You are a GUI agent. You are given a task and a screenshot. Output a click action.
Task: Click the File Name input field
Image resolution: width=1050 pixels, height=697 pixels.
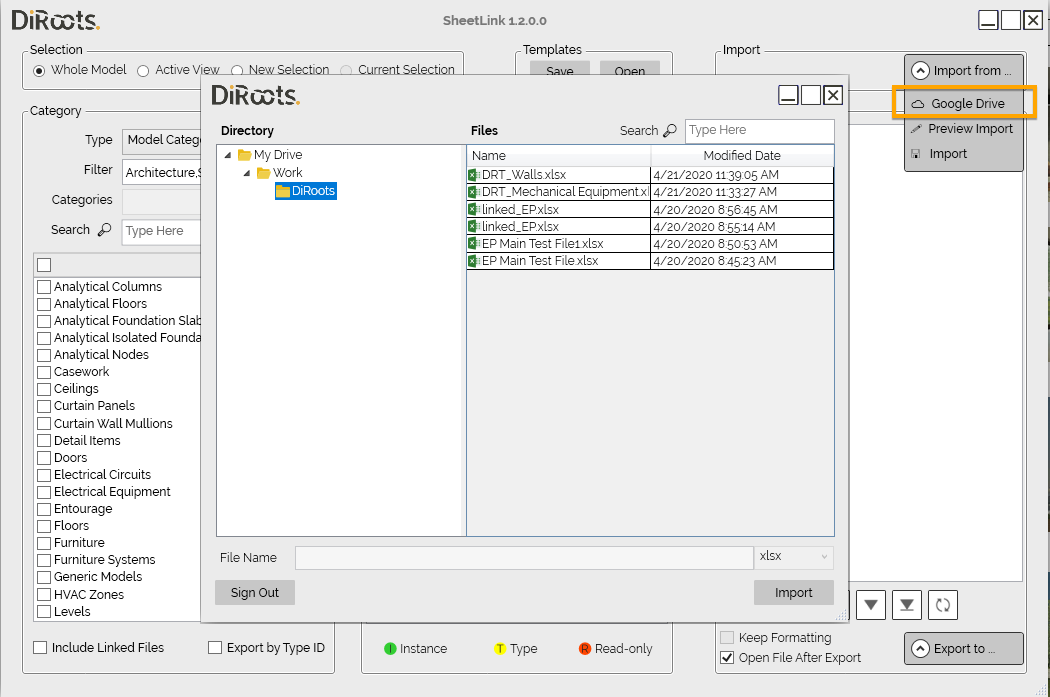click(524, 558)
